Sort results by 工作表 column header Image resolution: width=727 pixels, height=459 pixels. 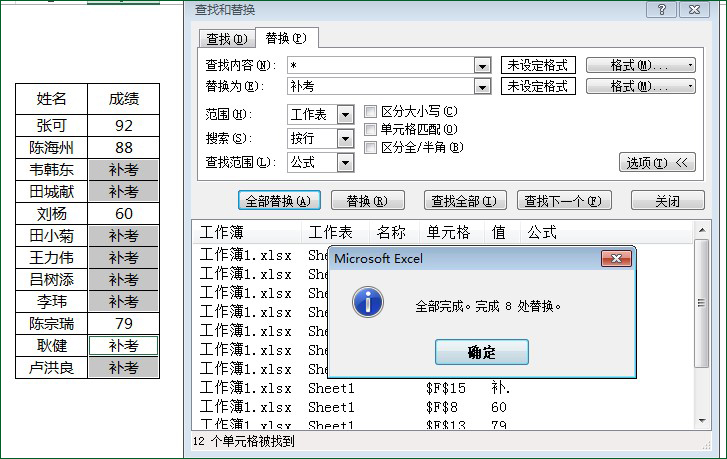tap(336, 232)
